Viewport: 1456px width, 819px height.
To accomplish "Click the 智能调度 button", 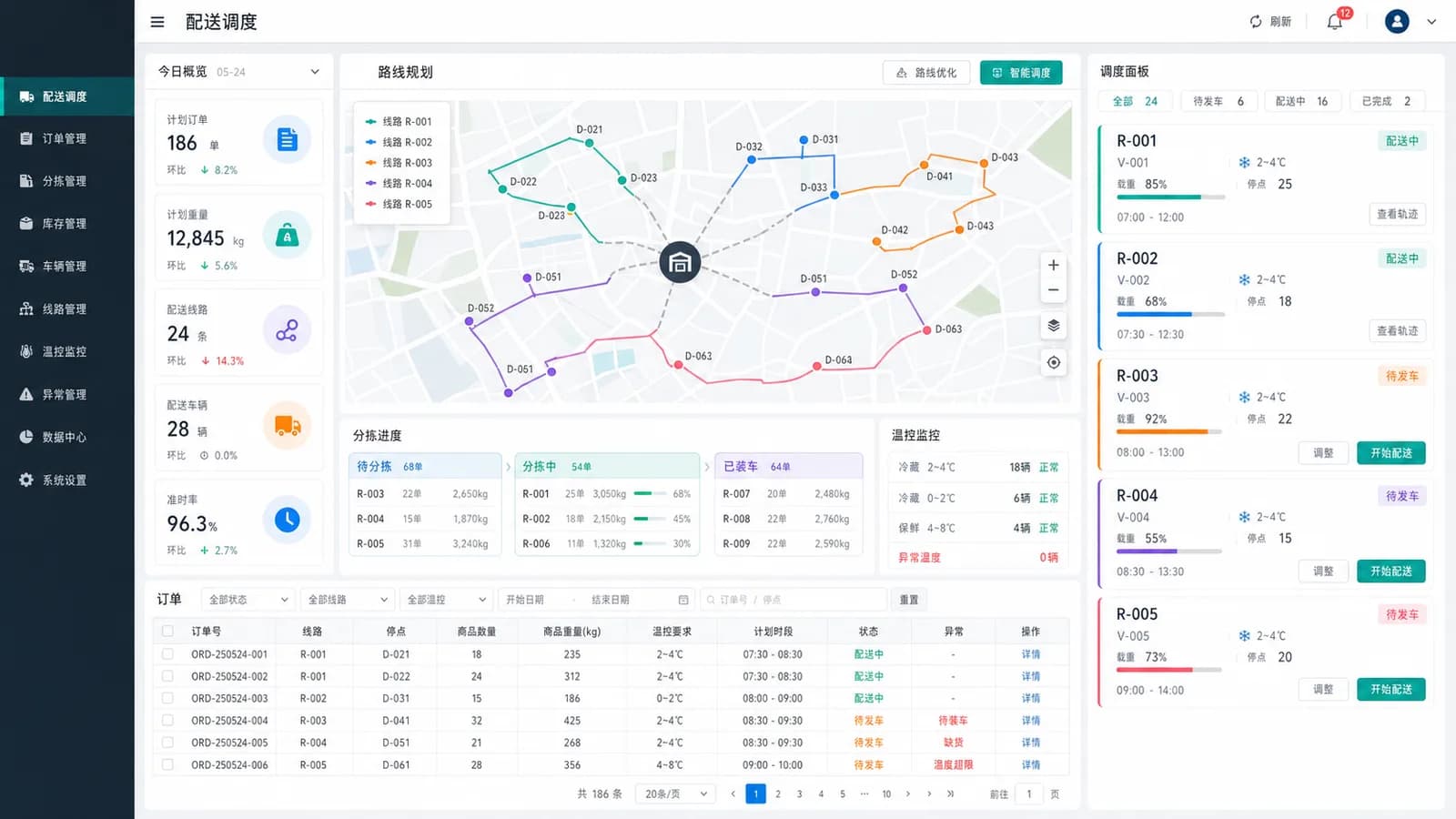I will click(1021, 73).
